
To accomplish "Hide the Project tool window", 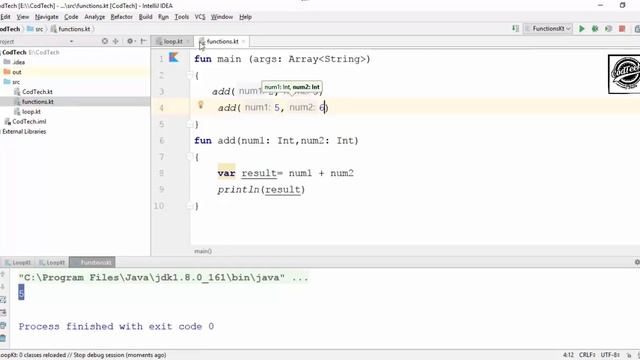I will click(x=143, y=41).
